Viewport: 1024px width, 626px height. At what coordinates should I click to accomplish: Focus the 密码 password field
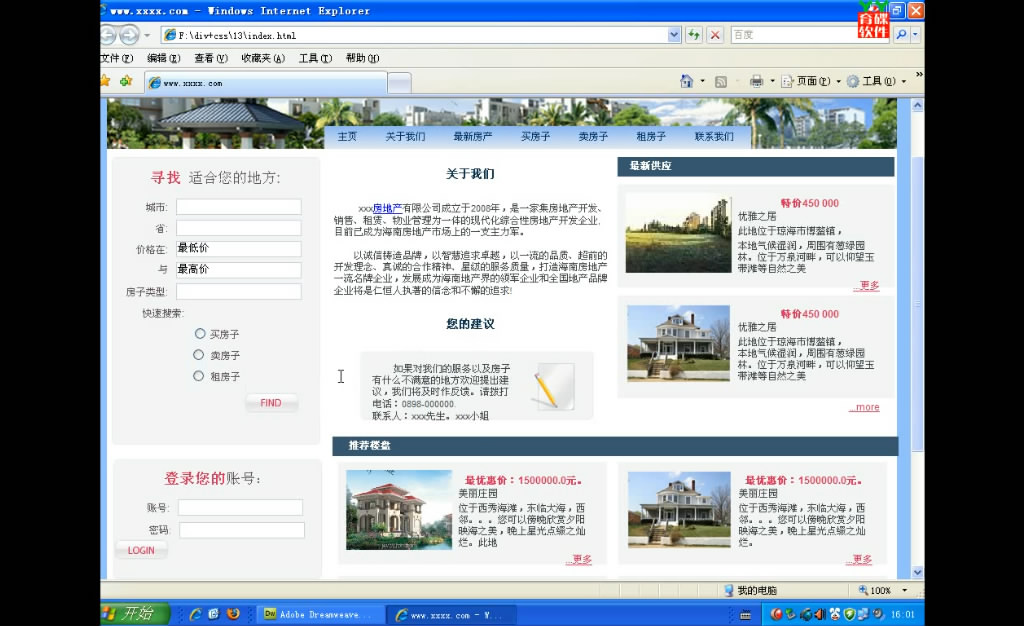(242, 530)
